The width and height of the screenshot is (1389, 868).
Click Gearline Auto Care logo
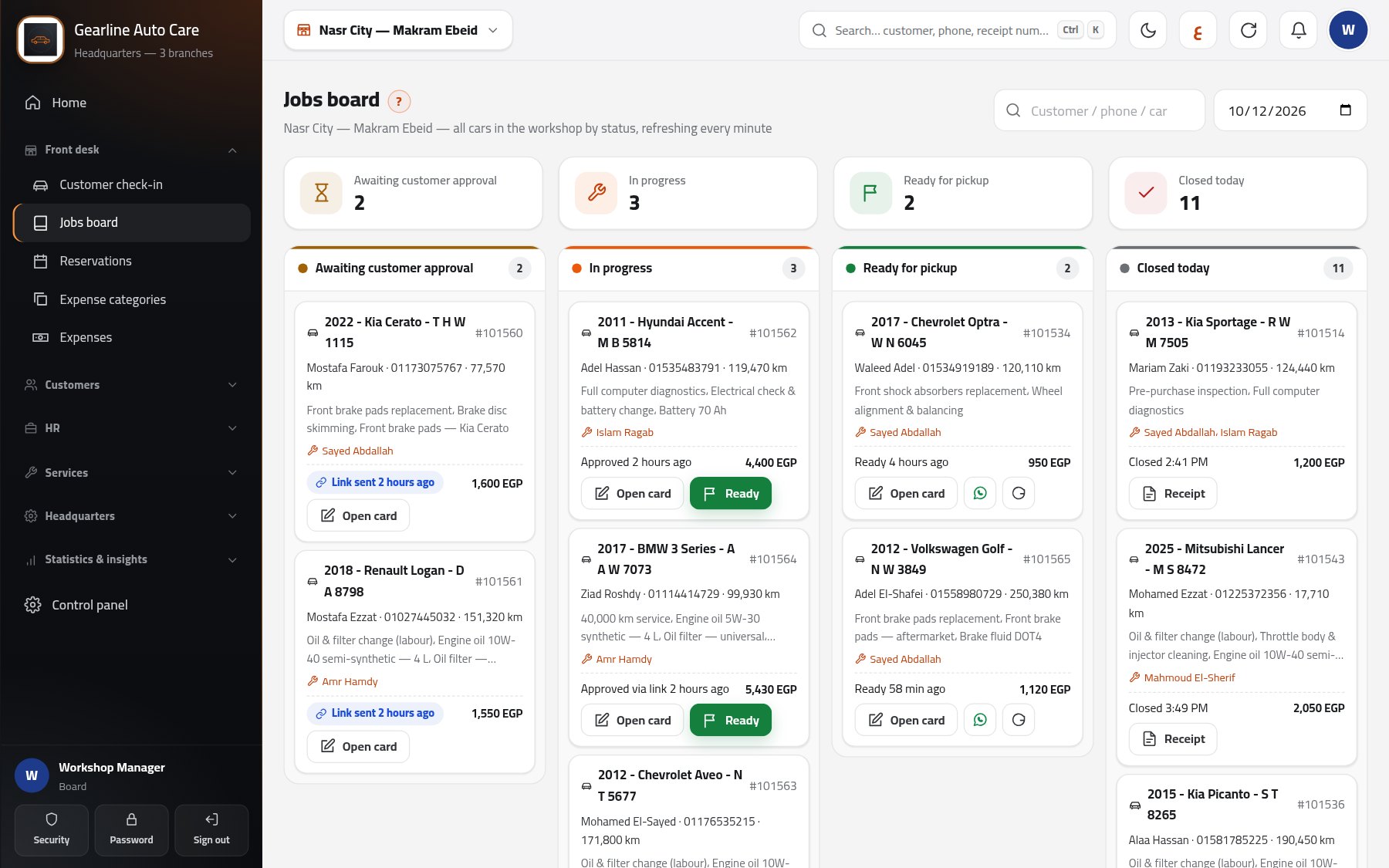[x=40, y=39]
